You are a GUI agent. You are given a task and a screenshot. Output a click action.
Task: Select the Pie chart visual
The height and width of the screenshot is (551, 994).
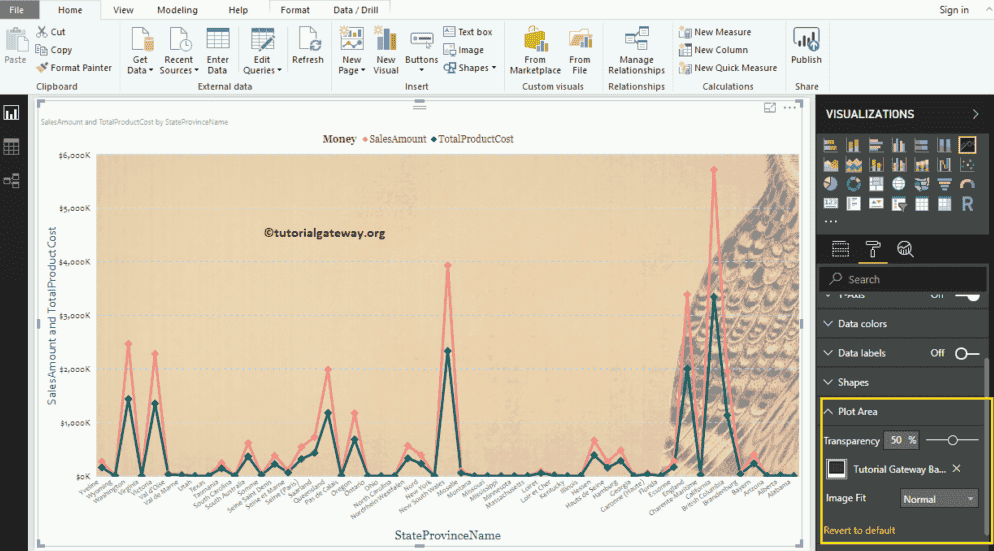830,184
